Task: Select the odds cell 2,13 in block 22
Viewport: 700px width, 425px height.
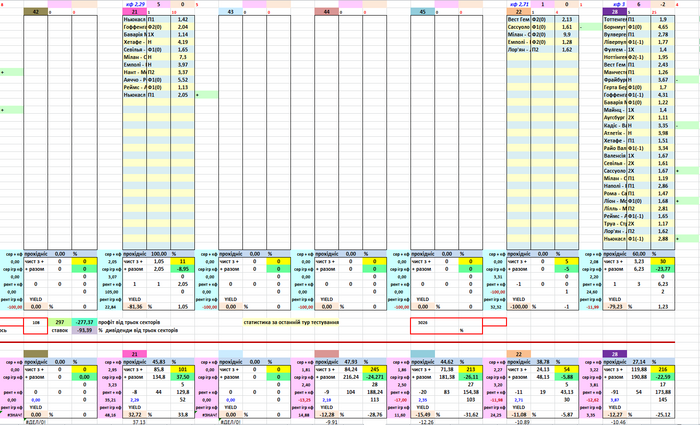Action: [x=567, y=19]
